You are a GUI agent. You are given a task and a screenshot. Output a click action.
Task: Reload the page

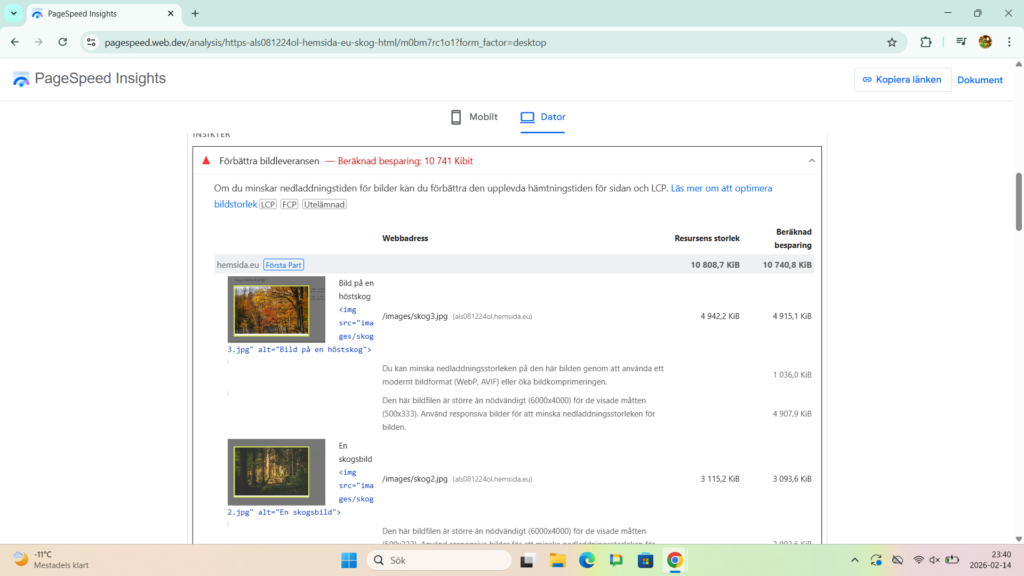click(x=63, y=42)
